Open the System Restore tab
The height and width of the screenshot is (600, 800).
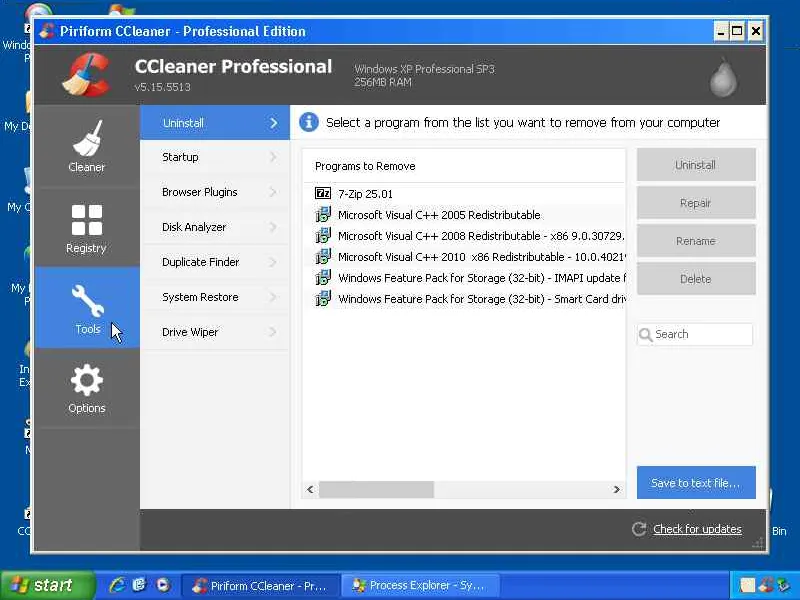pos(215,297)
